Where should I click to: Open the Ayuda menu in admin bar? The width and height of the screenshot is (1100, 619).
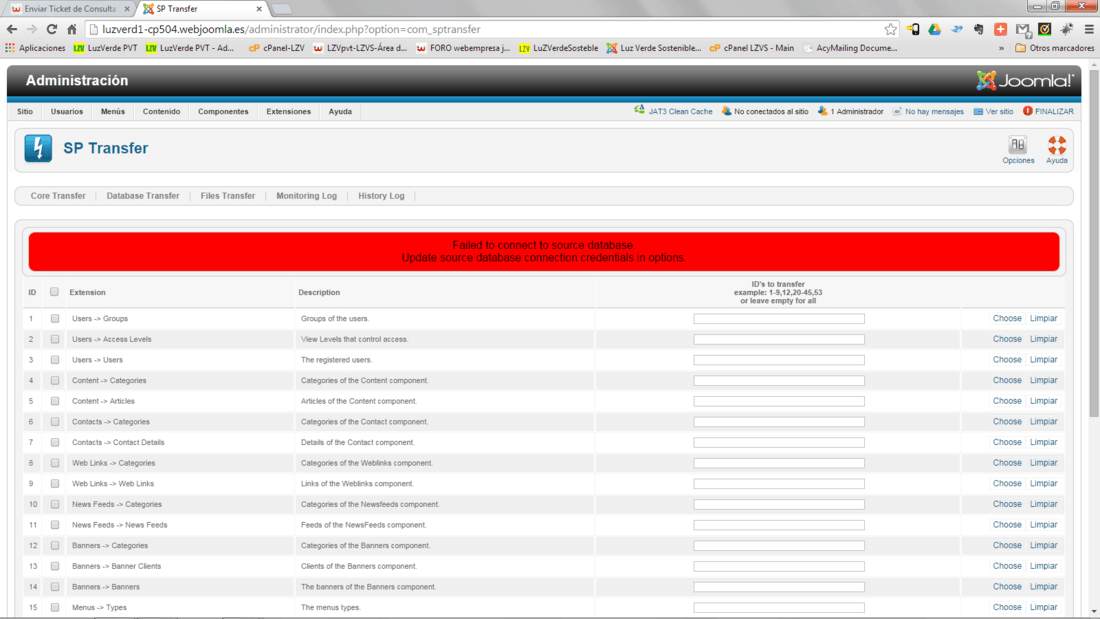(x=340, y=112)
